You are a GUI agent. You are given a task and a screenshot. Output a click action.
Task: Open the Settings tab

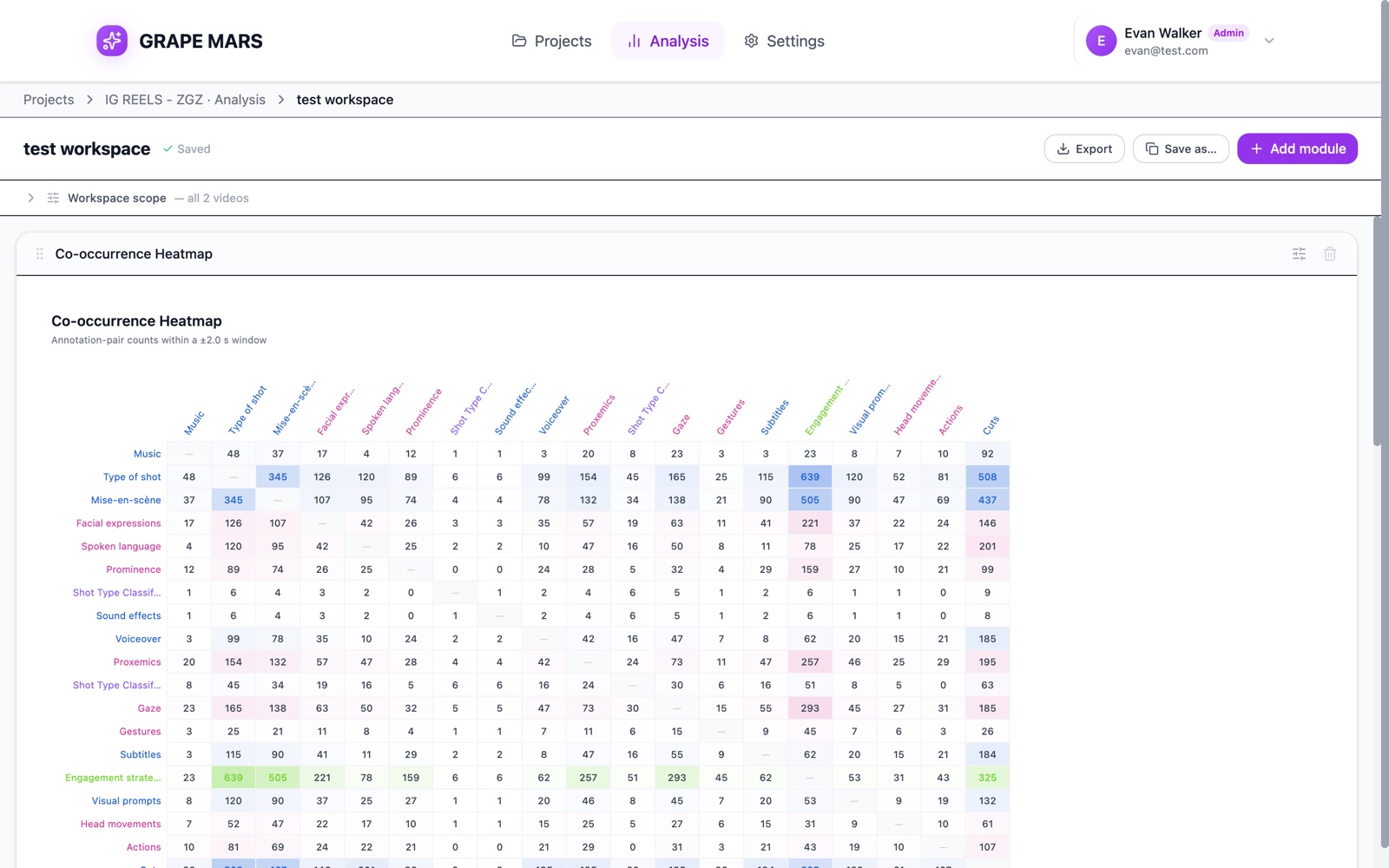[x=784, y=41]
